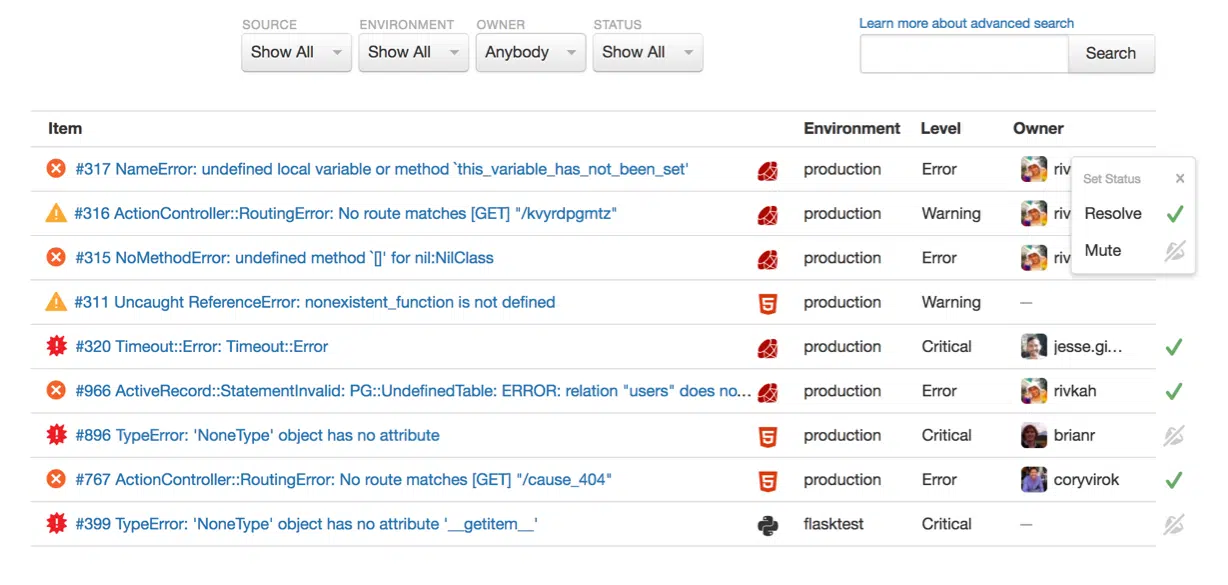Open the STATUS Show All dropdown
Image resolution: width=1228 pixels, height=585 pixels.
click(647, 52)
